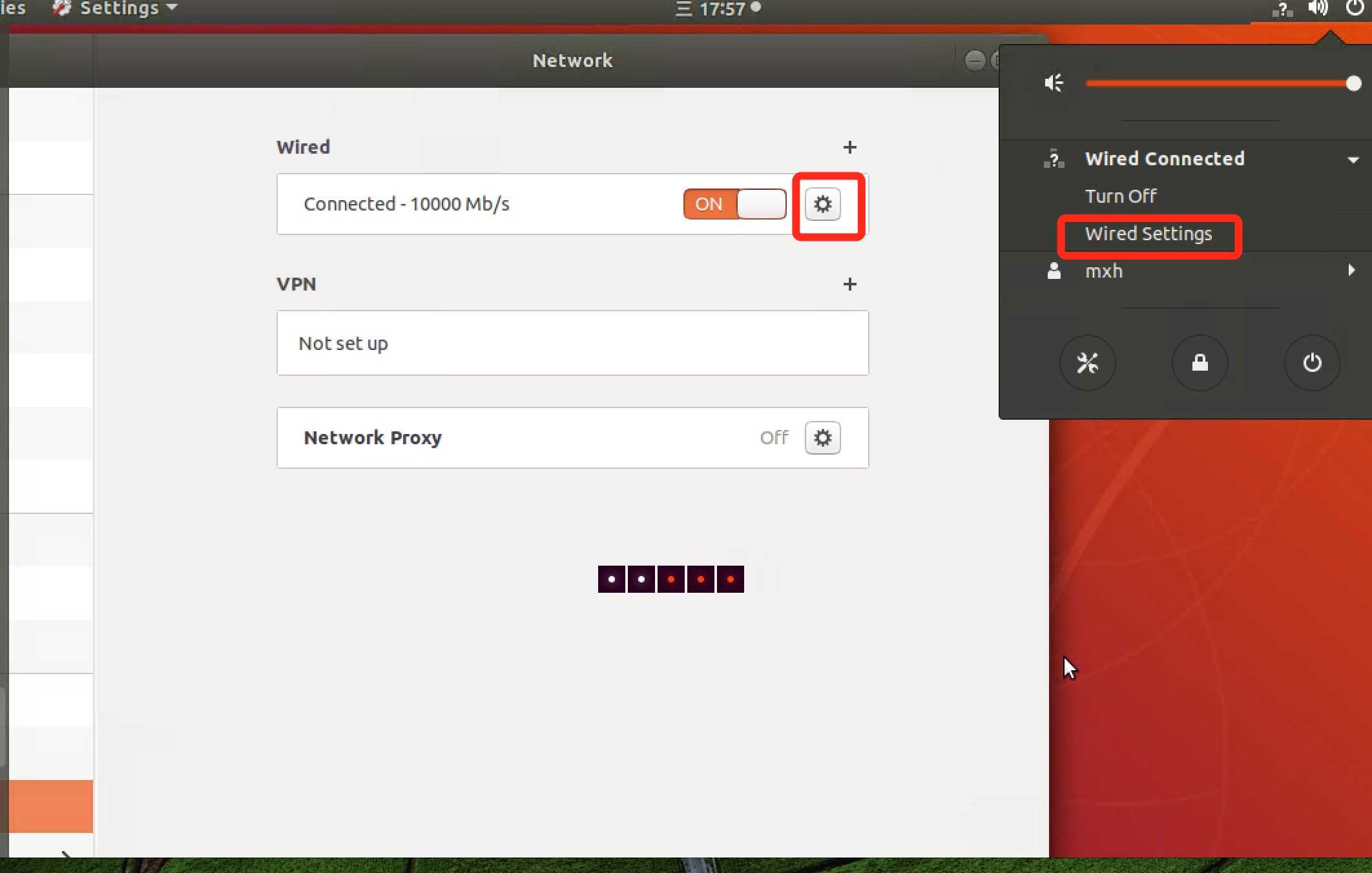Click the user avatar icon next to mxh
Screen dimensions: 1372x873
(1054, 271)
